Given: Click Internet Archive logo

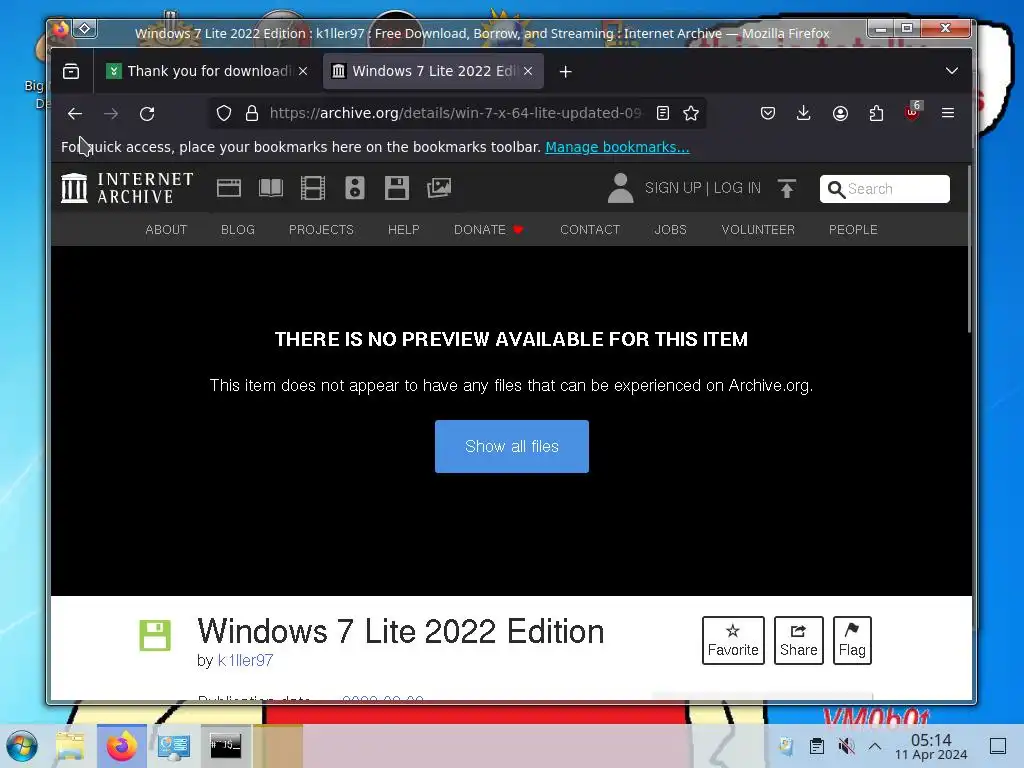Looking at the screenshot, I should [127, 188].
